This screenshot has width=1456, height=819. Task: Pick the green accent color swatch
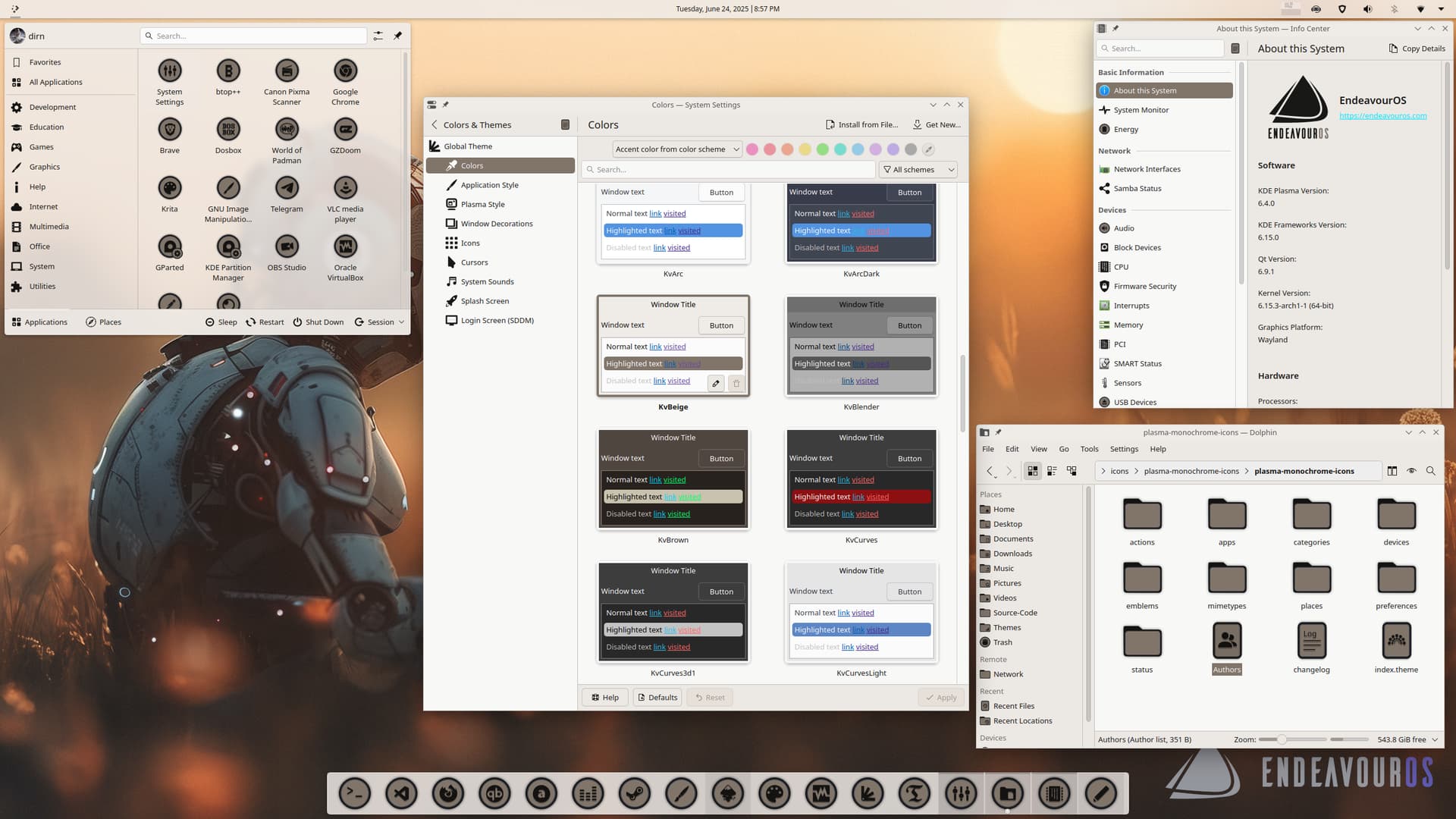click(x=822, y=149)
